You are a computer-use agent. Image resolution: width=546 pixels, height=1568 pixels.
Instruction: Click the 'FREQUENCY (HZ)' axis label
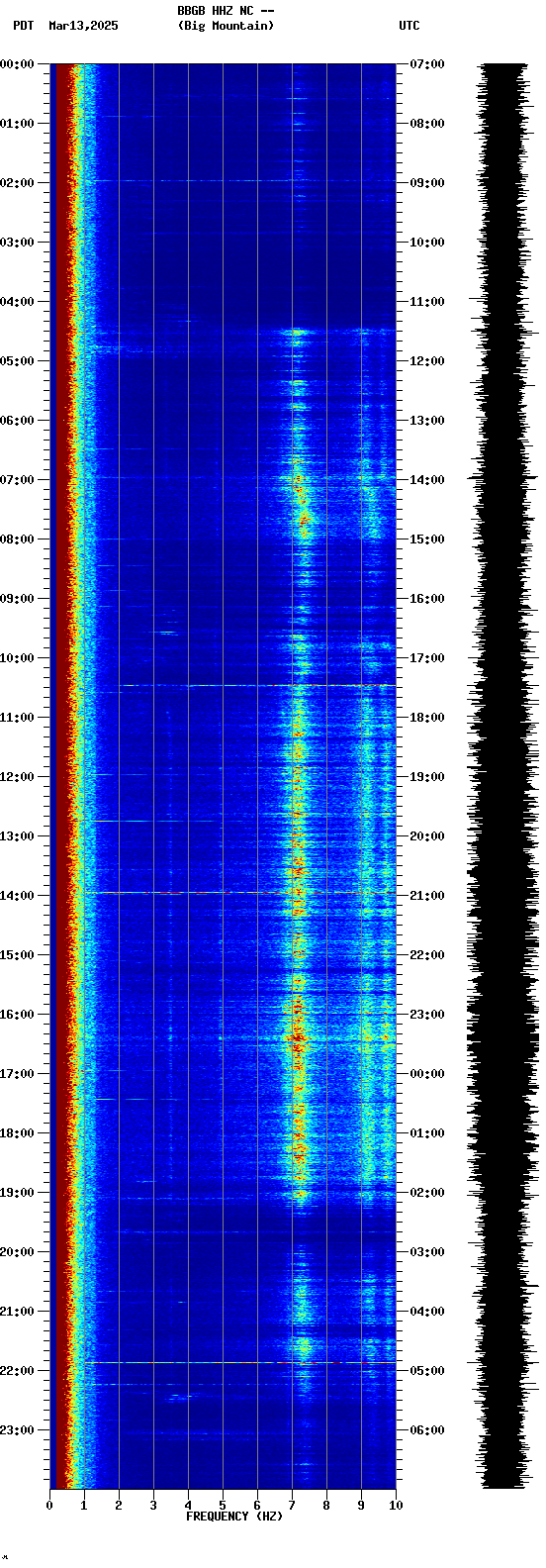click(234, 1517)
